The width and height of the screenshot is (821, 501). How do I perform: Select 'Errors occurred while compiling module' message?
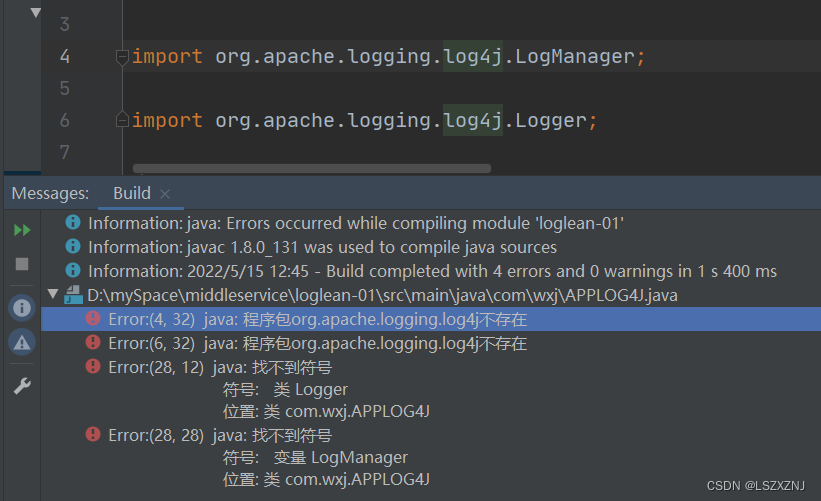(356, 224)
